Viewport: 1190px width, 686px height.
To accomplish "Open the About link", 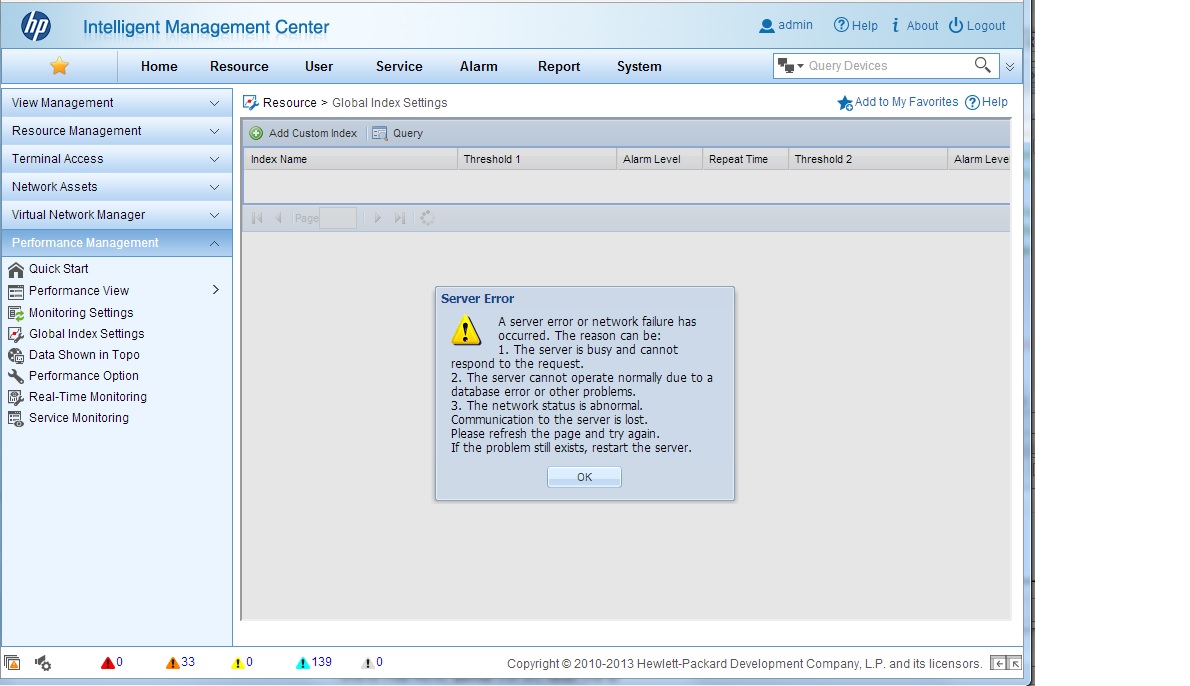I will pos(915,26).
